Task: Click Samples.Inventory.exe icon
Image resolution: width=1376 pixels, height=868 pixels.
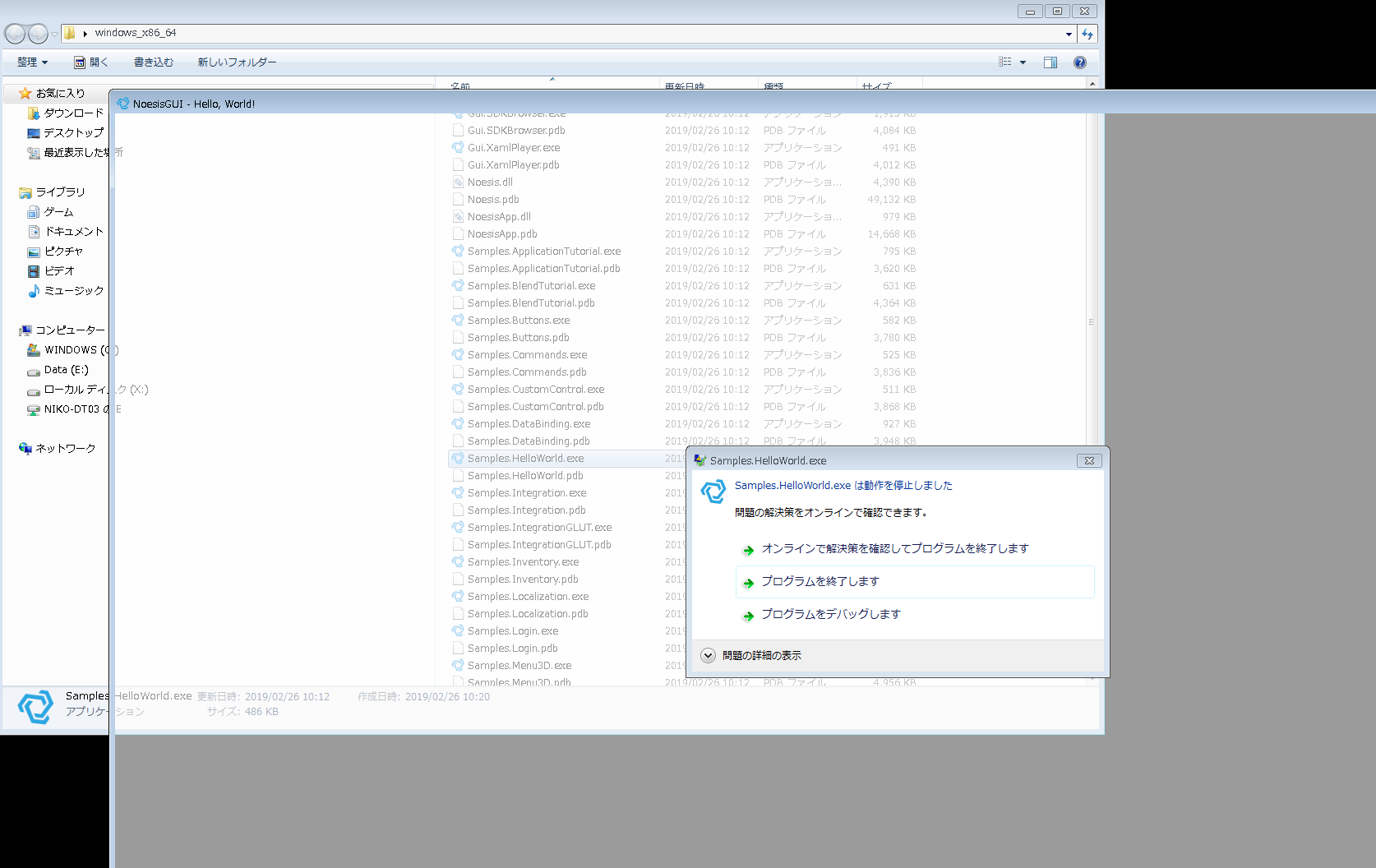Action: coord(458,562)
